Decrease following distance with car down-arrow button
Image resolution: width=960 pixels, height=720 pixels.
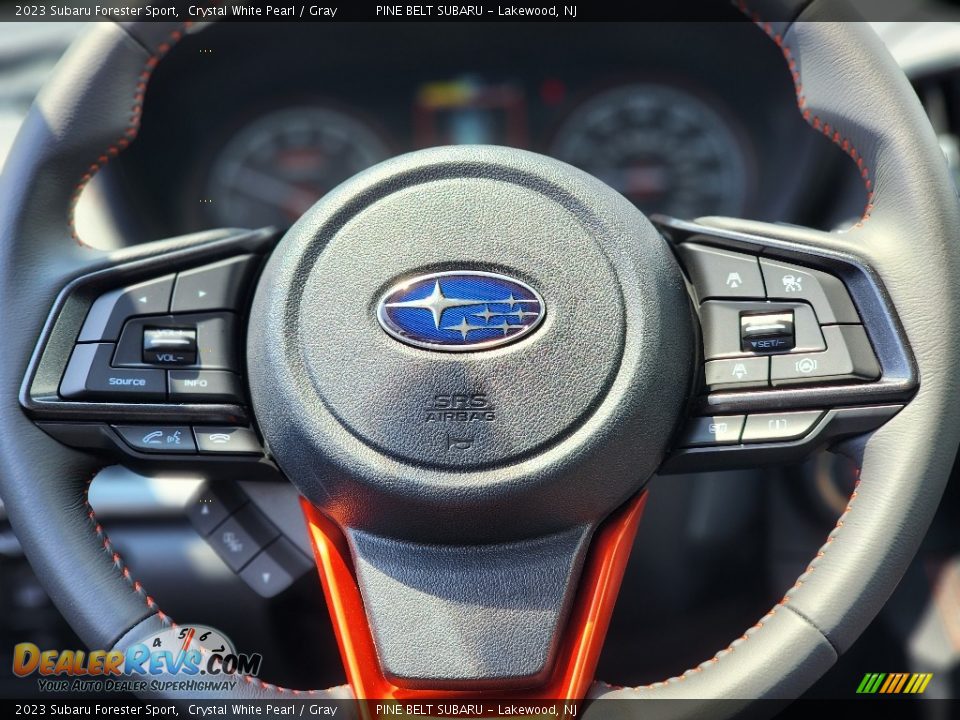(x=737, y=371)
